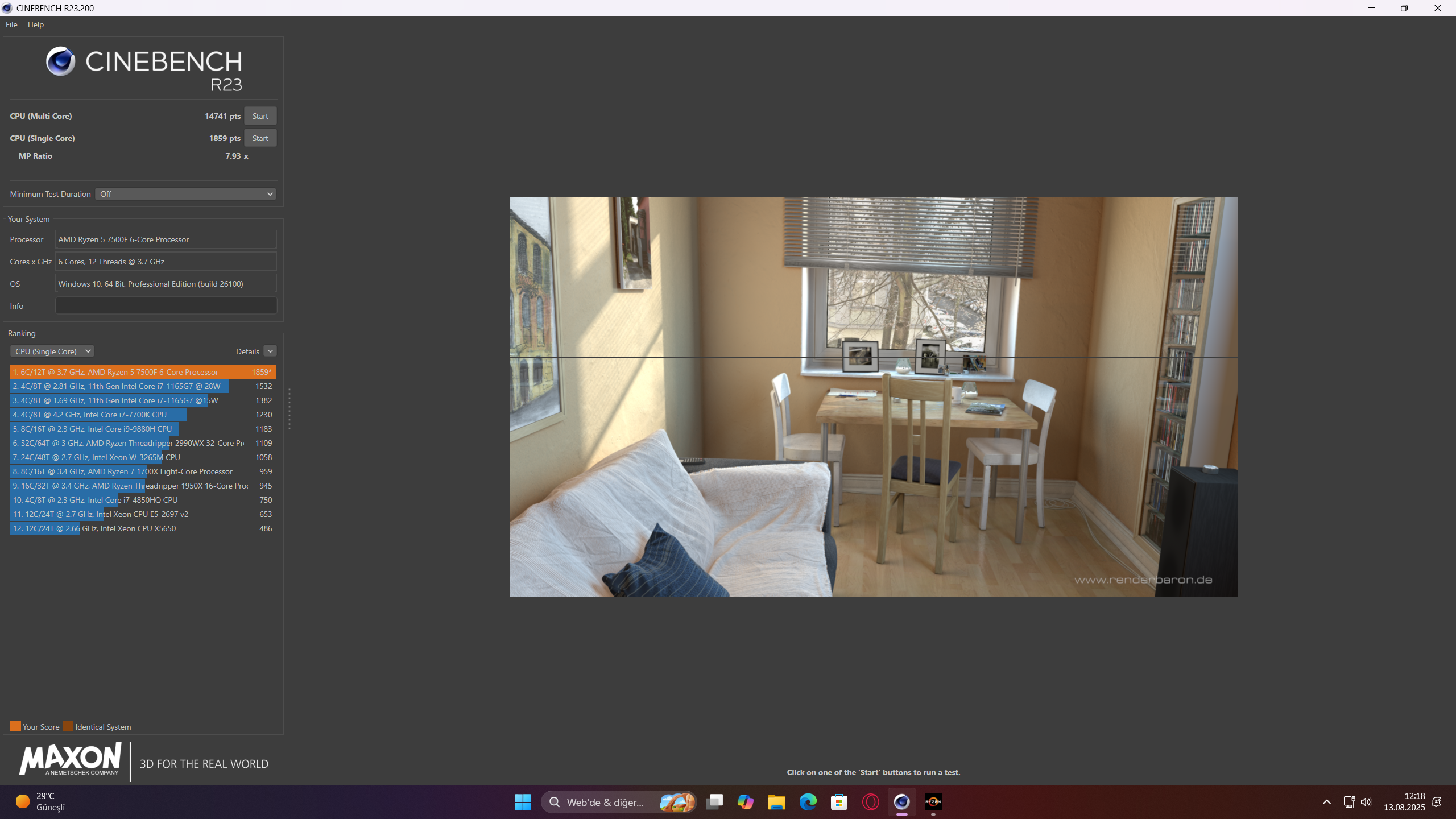
Task: Select the Ryzen 5 7500F ranking row
Action: 143,372
